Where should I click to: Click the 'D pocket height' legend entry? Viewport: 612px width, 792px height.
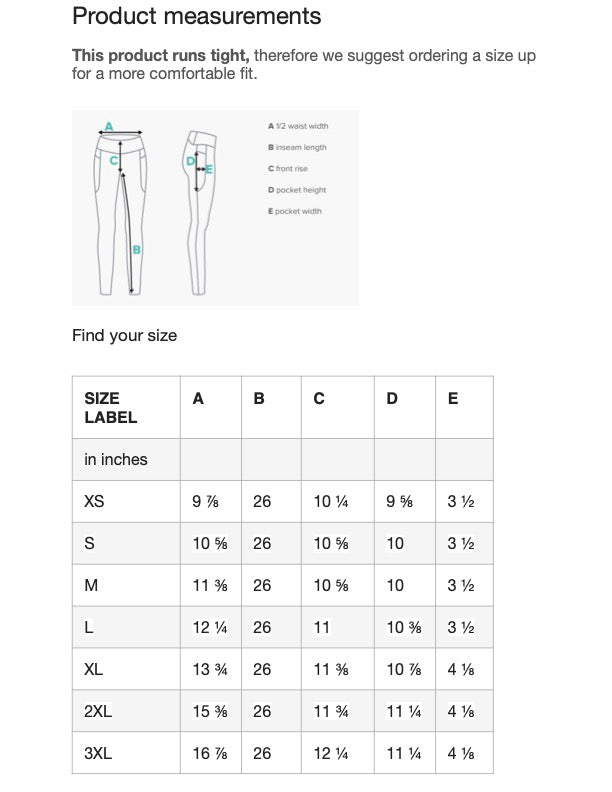(x=297, y=190)
